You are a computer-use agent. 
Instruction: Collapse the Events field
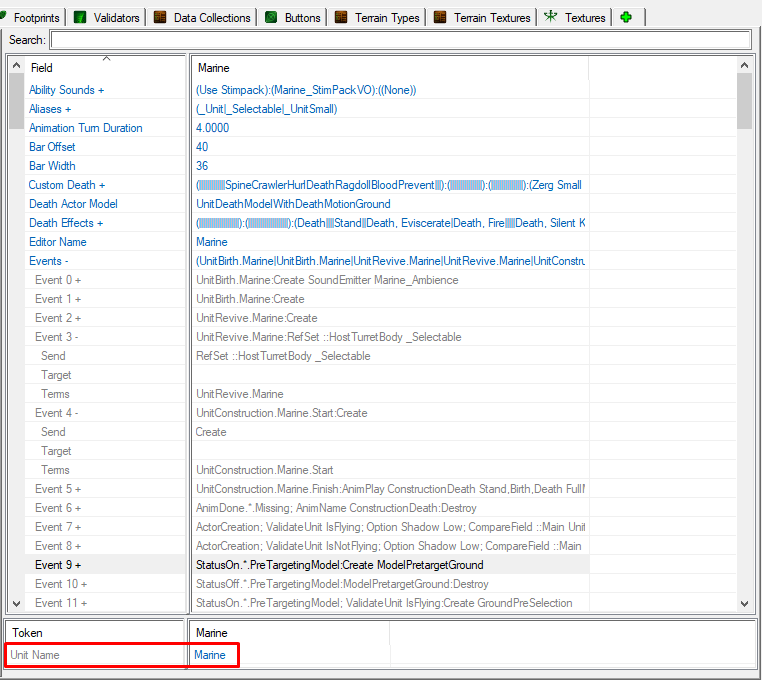(x=67, y=262)
